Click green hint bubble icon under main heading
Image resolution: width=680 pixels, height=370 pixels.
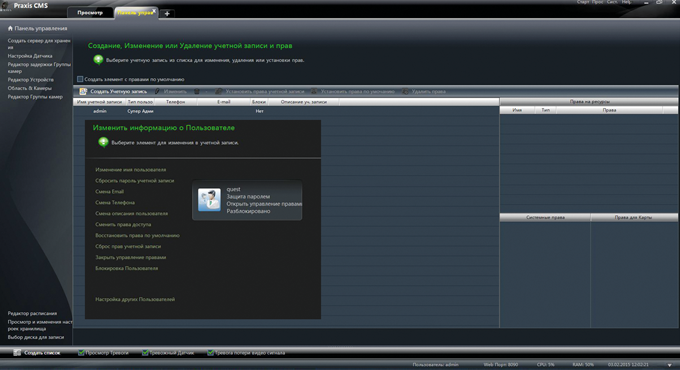point(98,59)
